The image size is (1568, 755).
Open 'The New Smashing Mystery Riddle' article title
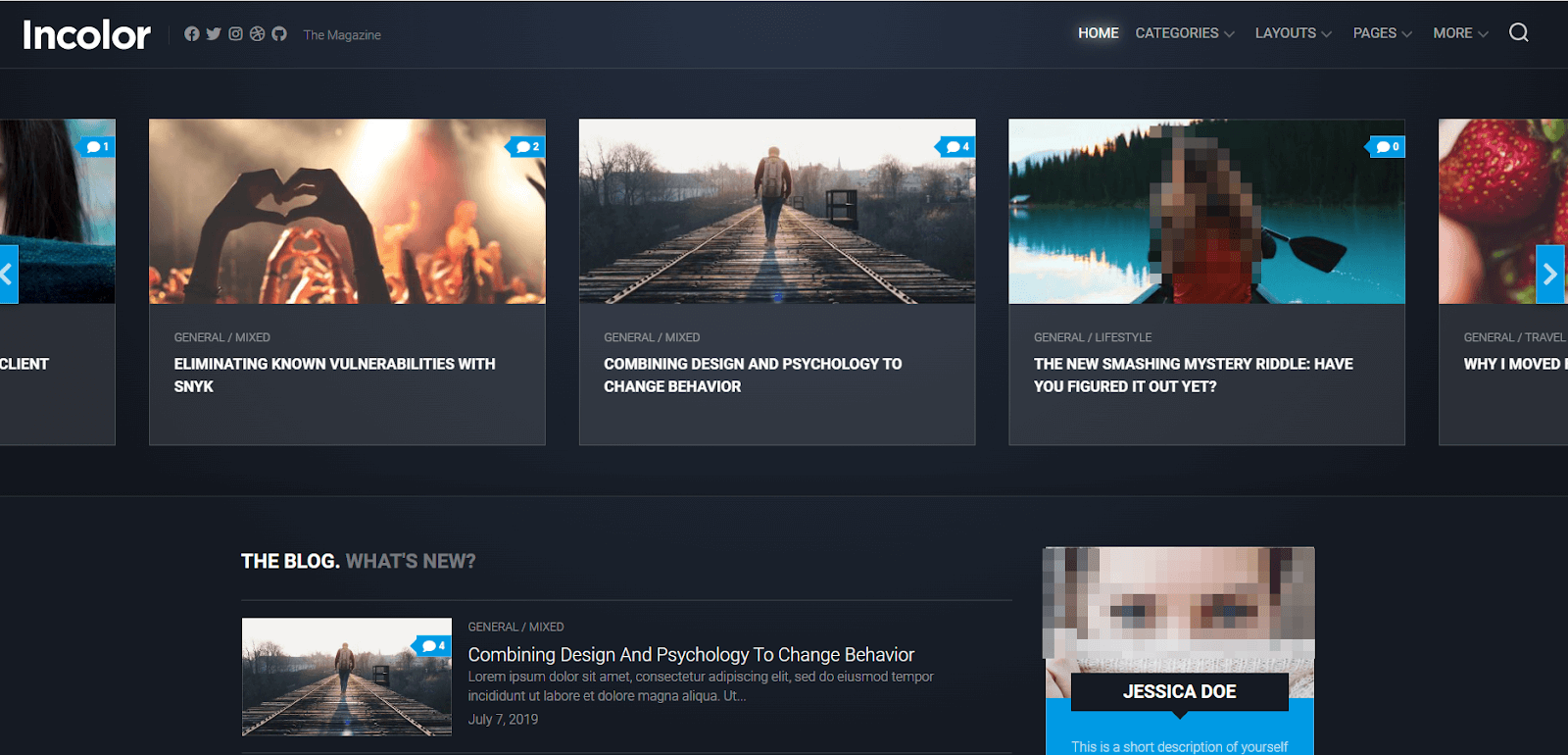pyautogui.click(x=1193, y=375)
